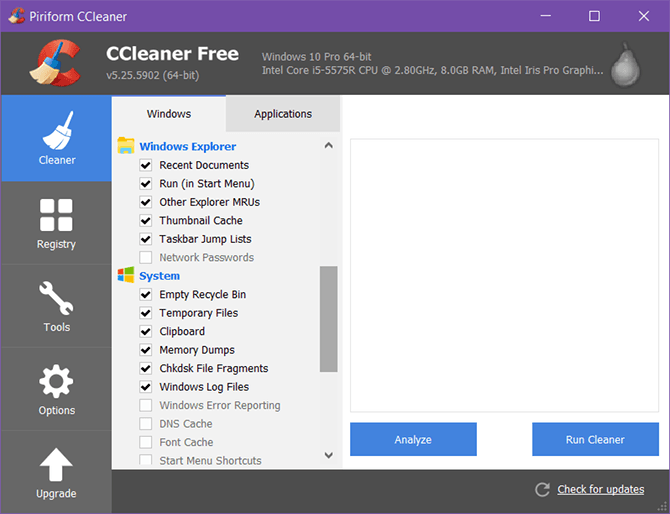670x514 pixels.
Task: Uncheck Run (in Start Menu)
Action: coord(146,183)
